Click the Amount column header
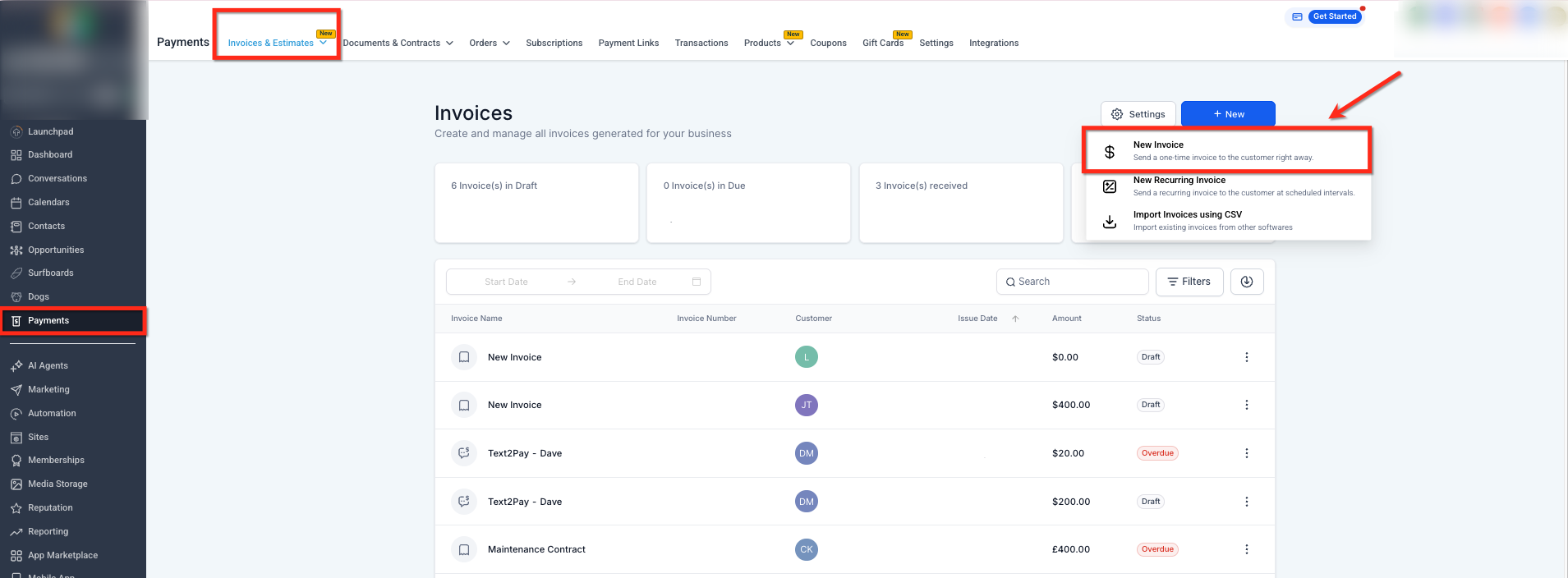 [x=1067, y=319]
